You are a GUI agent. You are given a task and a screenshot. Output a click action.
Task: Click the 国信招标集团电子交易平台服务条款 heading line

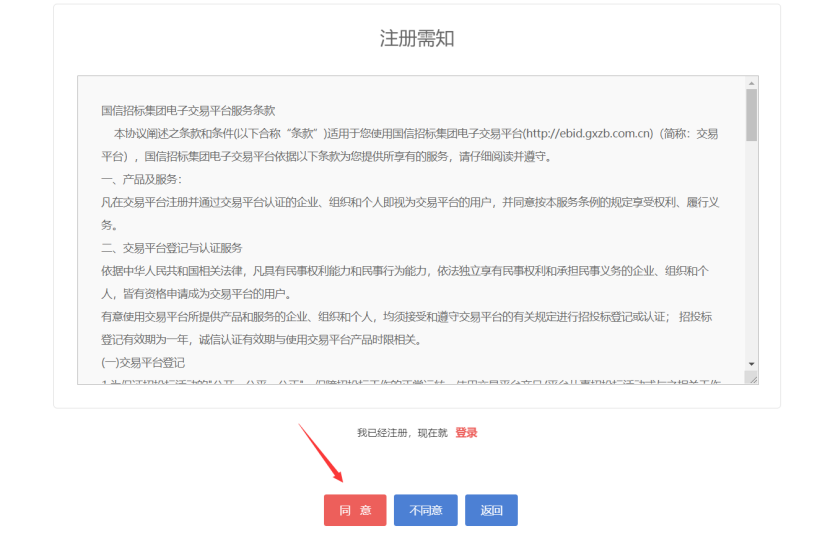pos(188,110)
